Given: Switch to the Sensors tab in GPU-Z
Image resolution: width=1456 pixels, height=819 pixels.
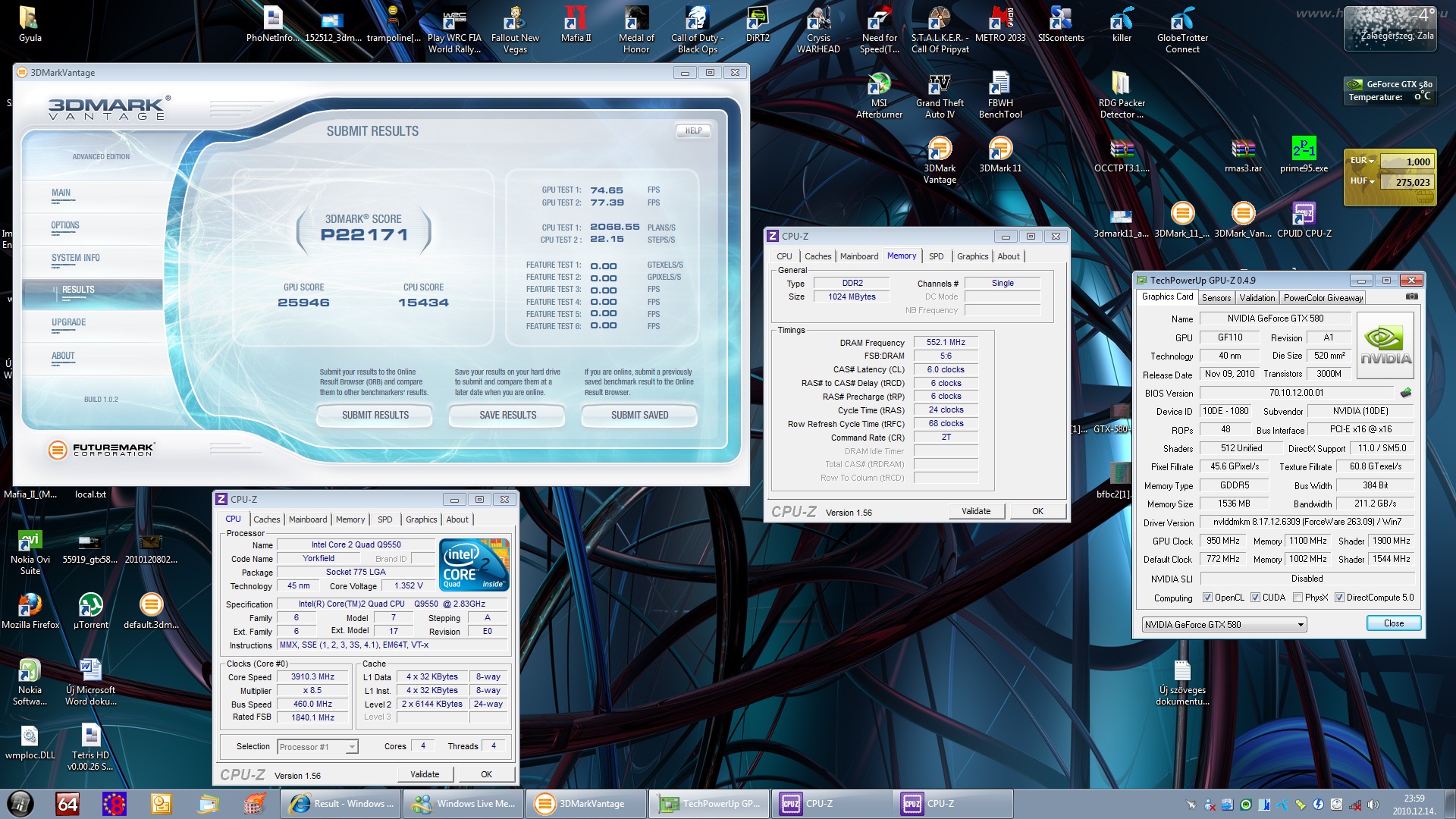Looking at the screenshot, I should pyautogui.click(x=1216, y=298).
